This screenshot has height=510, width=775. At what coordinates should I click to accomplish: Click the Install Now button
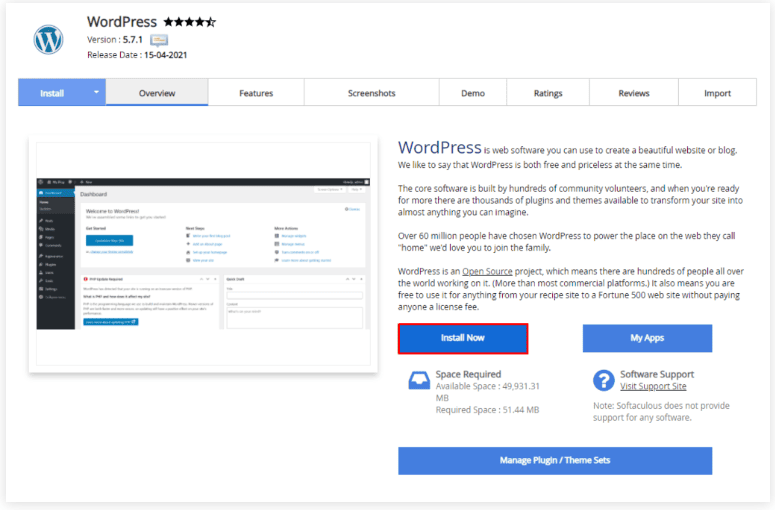click(463, 338)
